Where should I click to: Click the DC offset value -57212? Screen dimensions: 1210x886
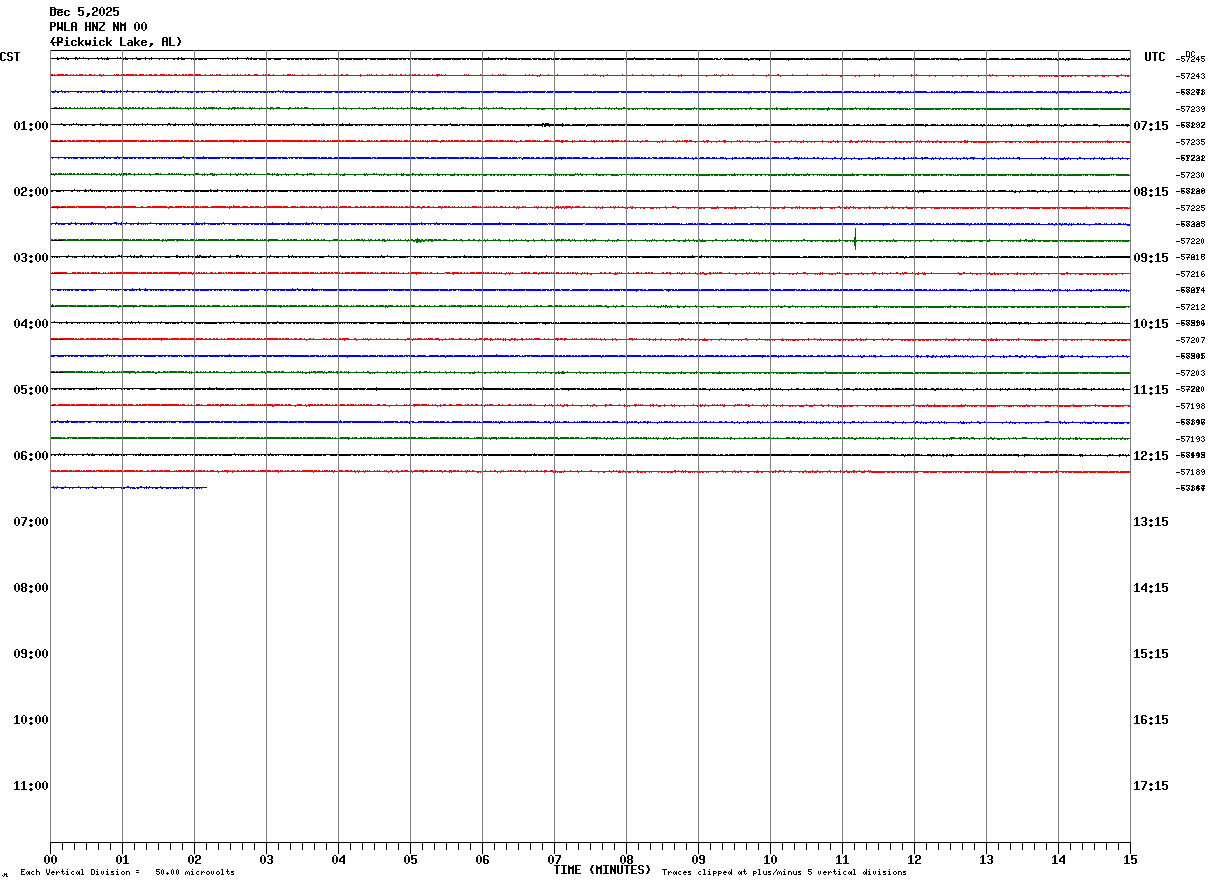coord(1190,307)
